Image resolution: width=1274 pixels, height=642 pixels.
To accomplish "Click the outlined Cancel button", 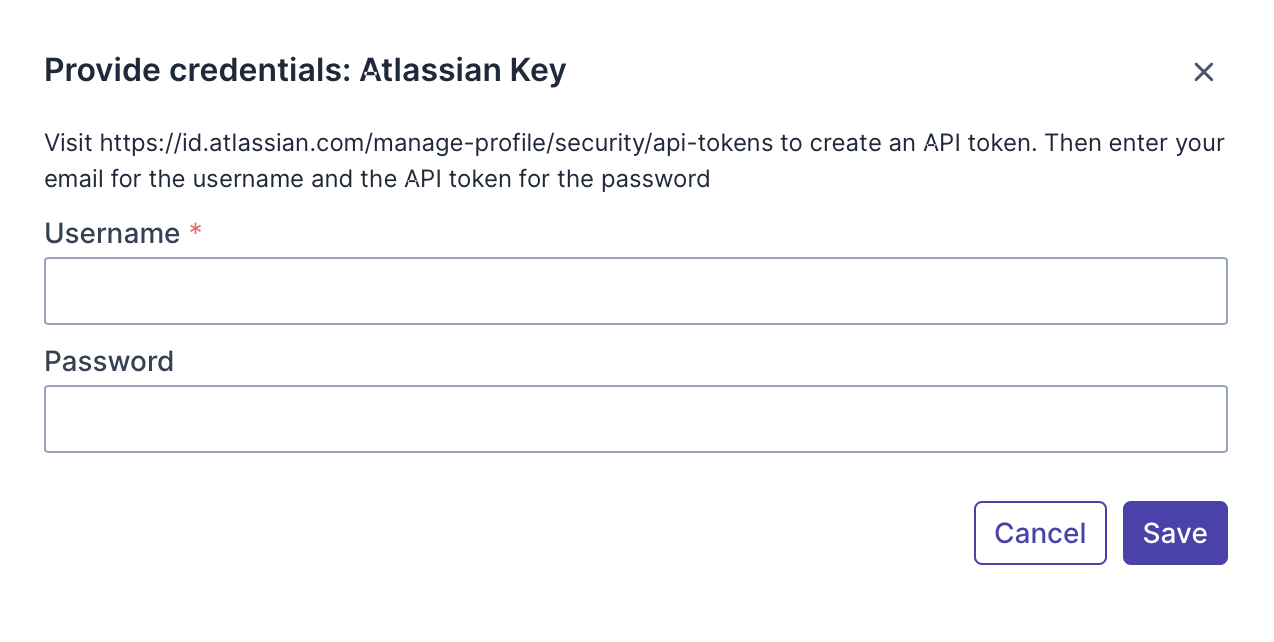I will [x=1040, y=533].
